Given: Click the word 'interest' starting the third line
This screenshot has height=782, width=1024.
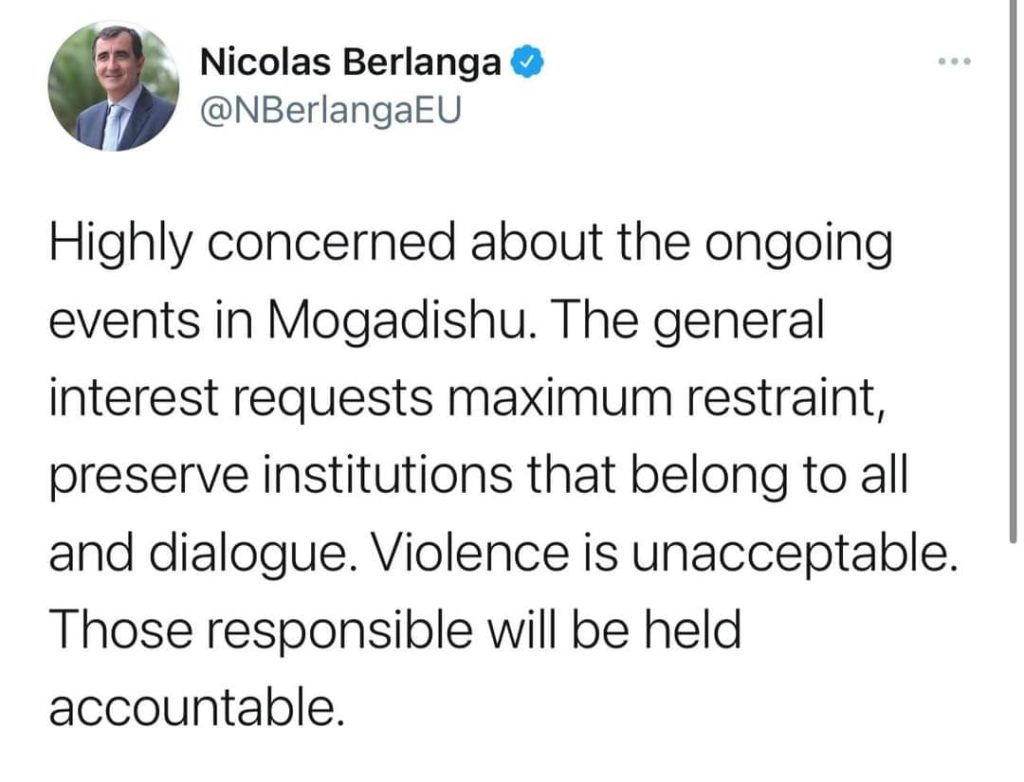Looking at the screenshot, I should 134,399.
